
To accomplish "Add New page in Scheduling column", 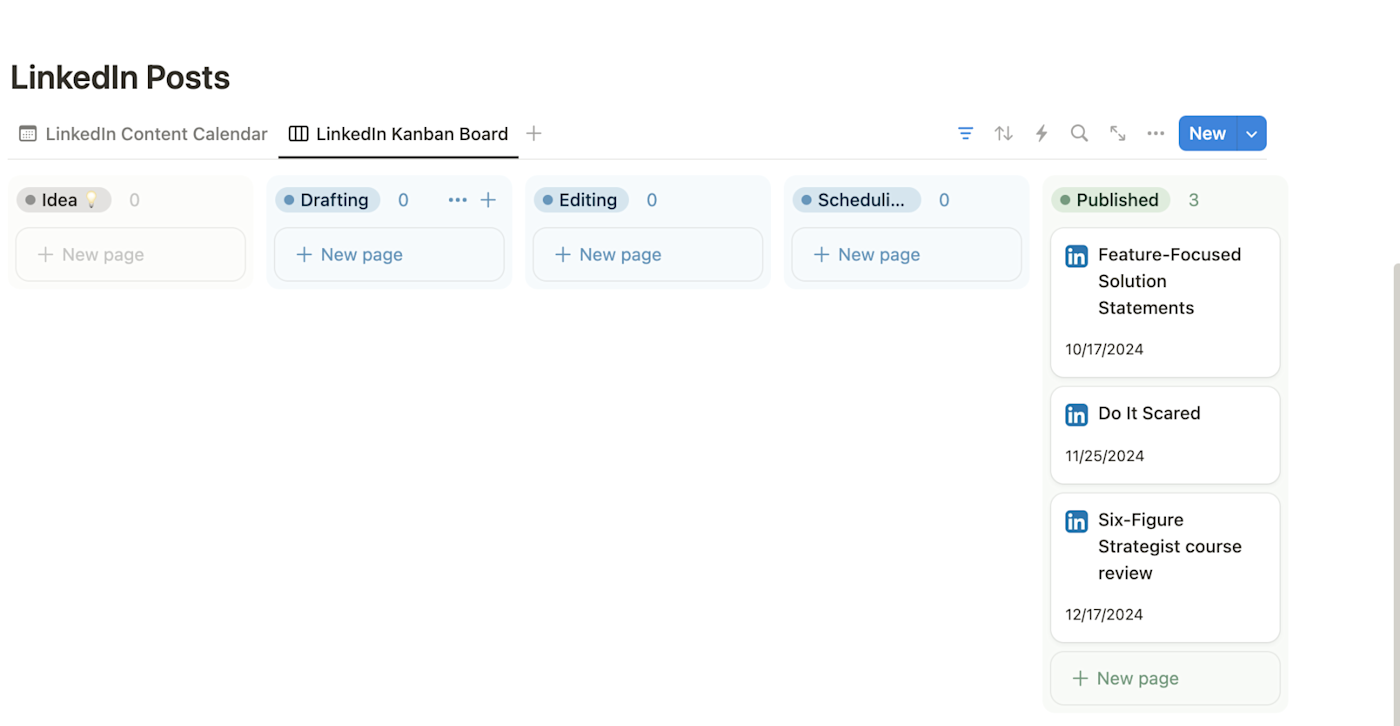I will tap(906, 254).
